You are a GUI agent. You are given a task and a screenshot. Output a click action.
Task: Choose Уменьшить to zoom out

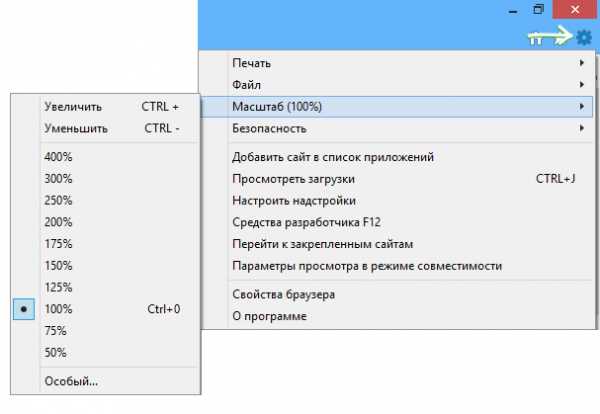tap(75, 128)
